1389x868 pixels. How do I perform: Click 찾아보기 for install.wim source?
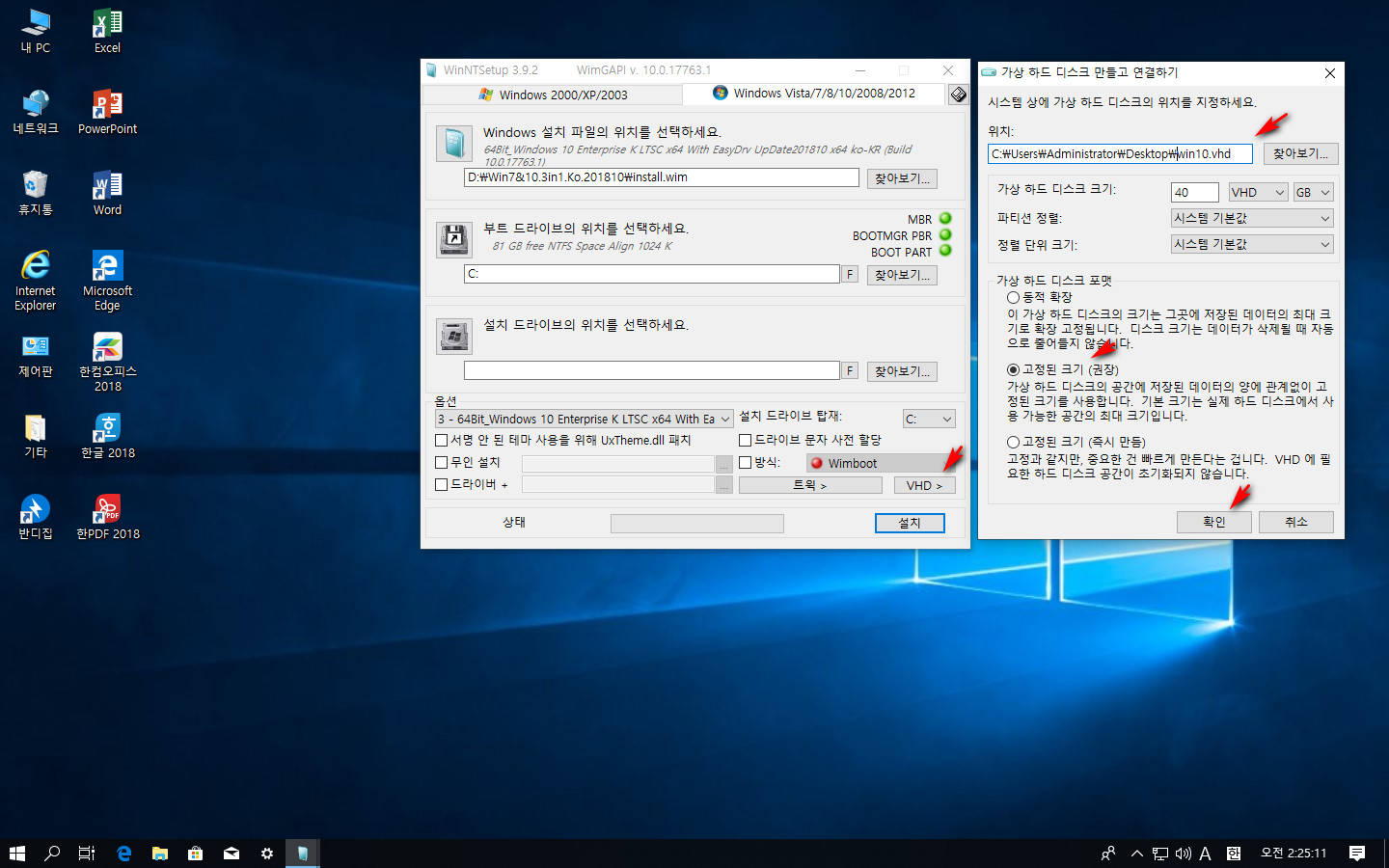click(902, 178)
